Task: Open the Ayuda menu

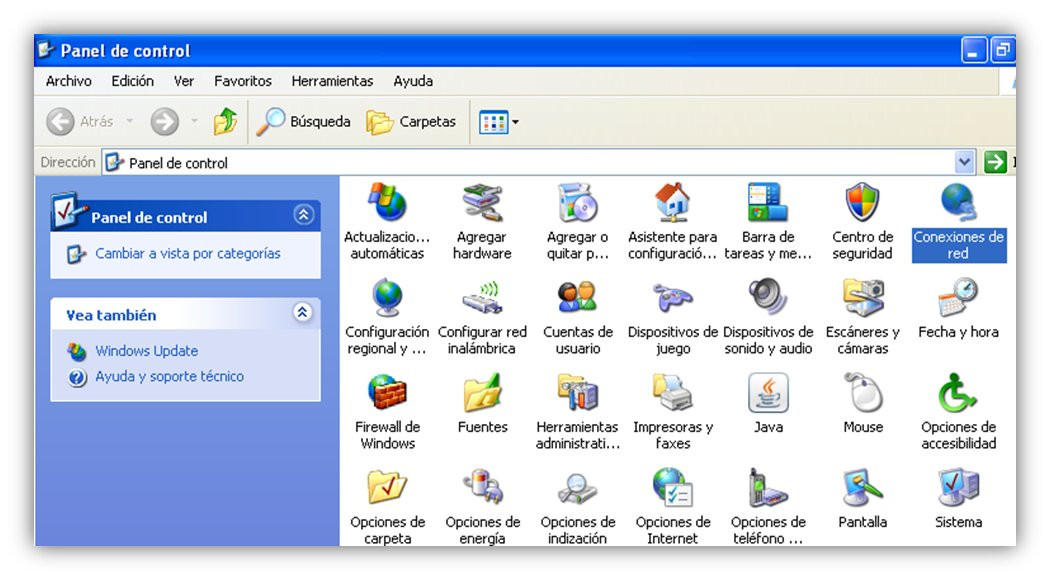Action: pos(412,81)
